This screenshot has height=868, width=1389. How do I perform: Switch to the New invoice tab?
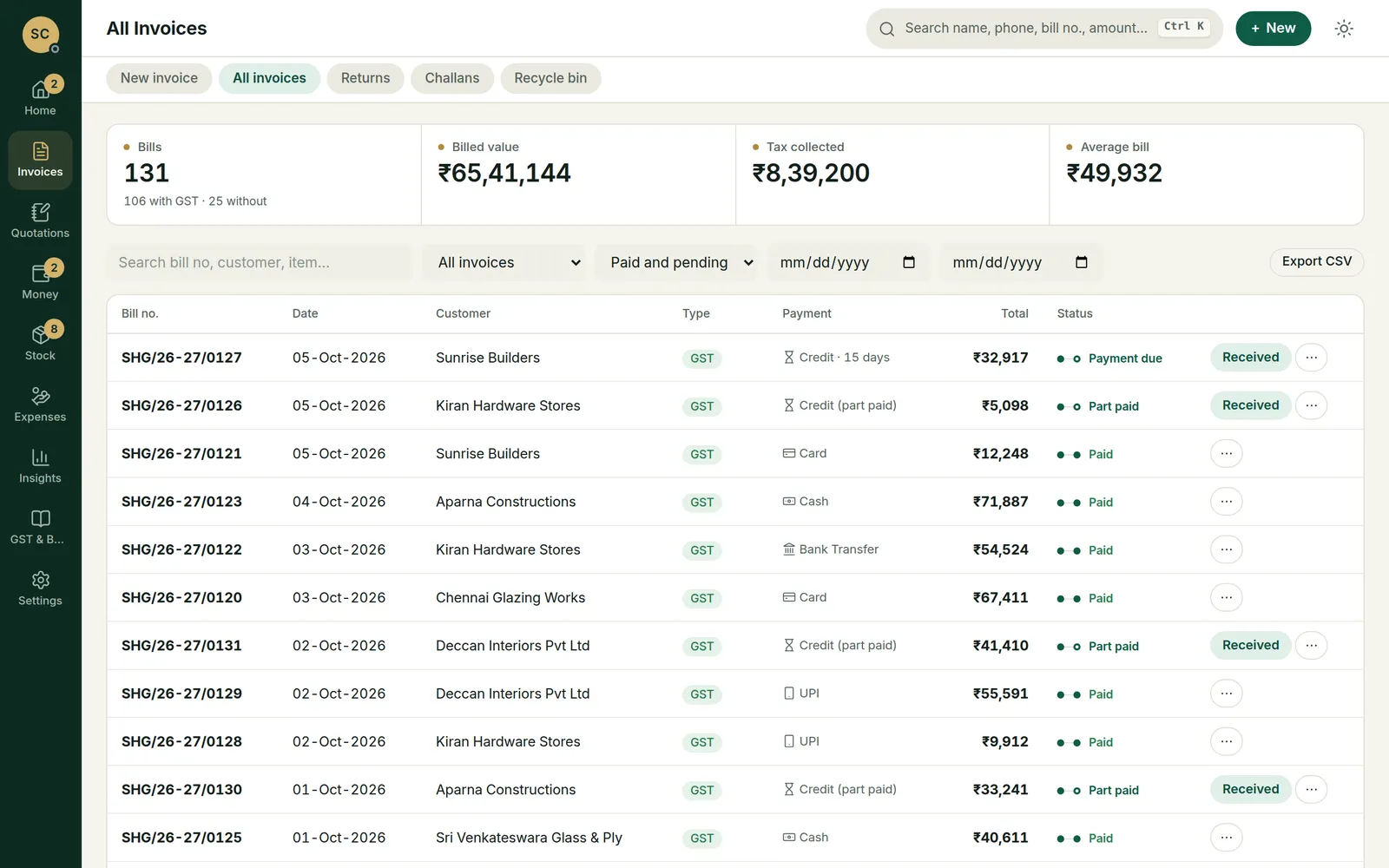(x=159, y=78)
